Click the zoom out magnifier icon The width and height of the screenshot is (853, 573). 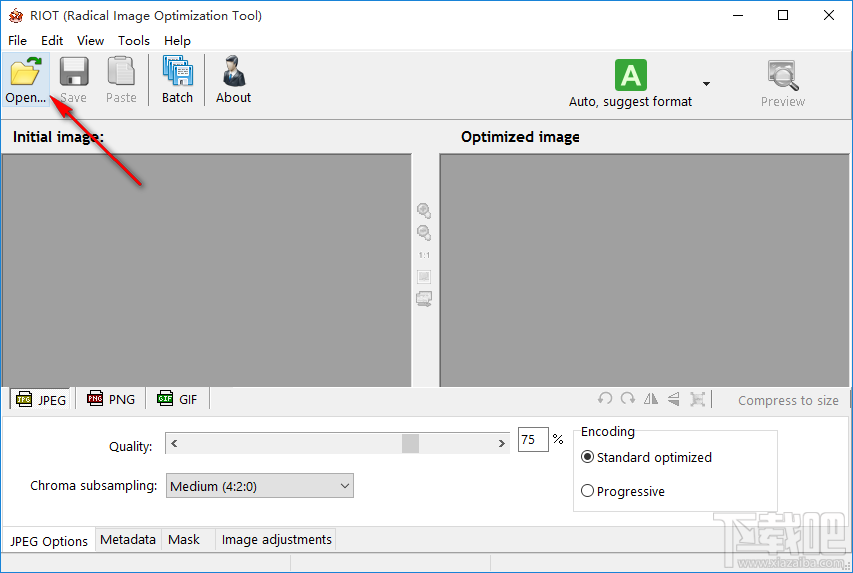[x=424, y=233]
